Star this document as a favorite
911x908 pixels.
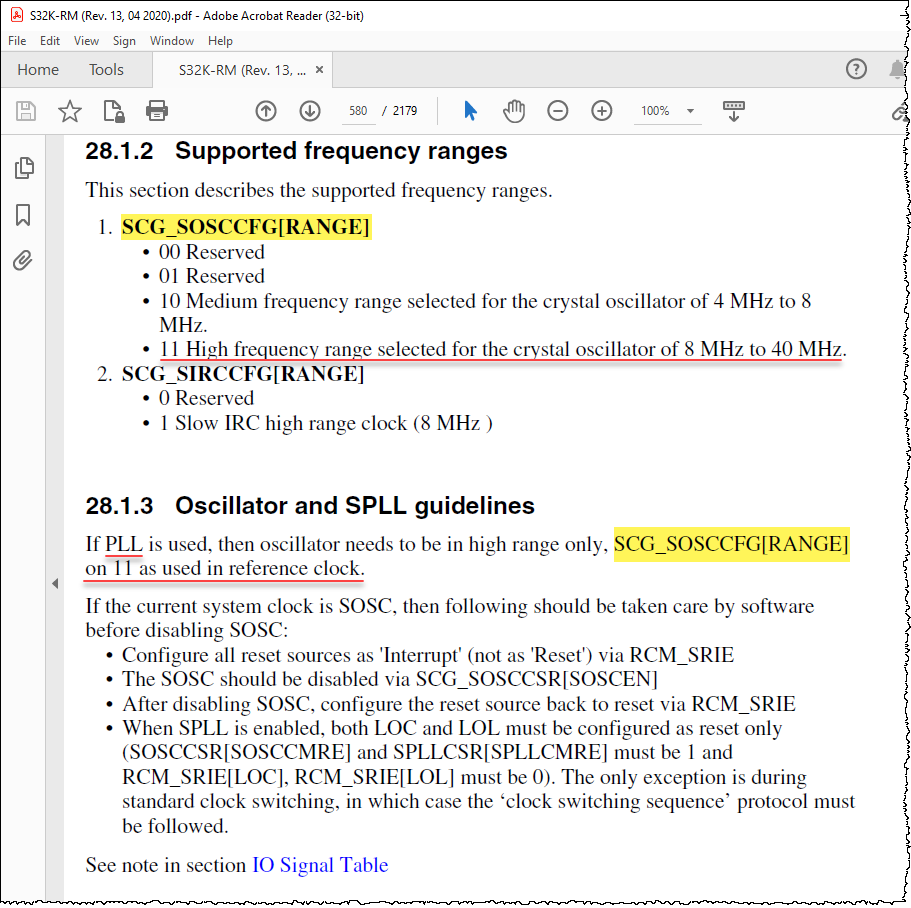point(70,111)
